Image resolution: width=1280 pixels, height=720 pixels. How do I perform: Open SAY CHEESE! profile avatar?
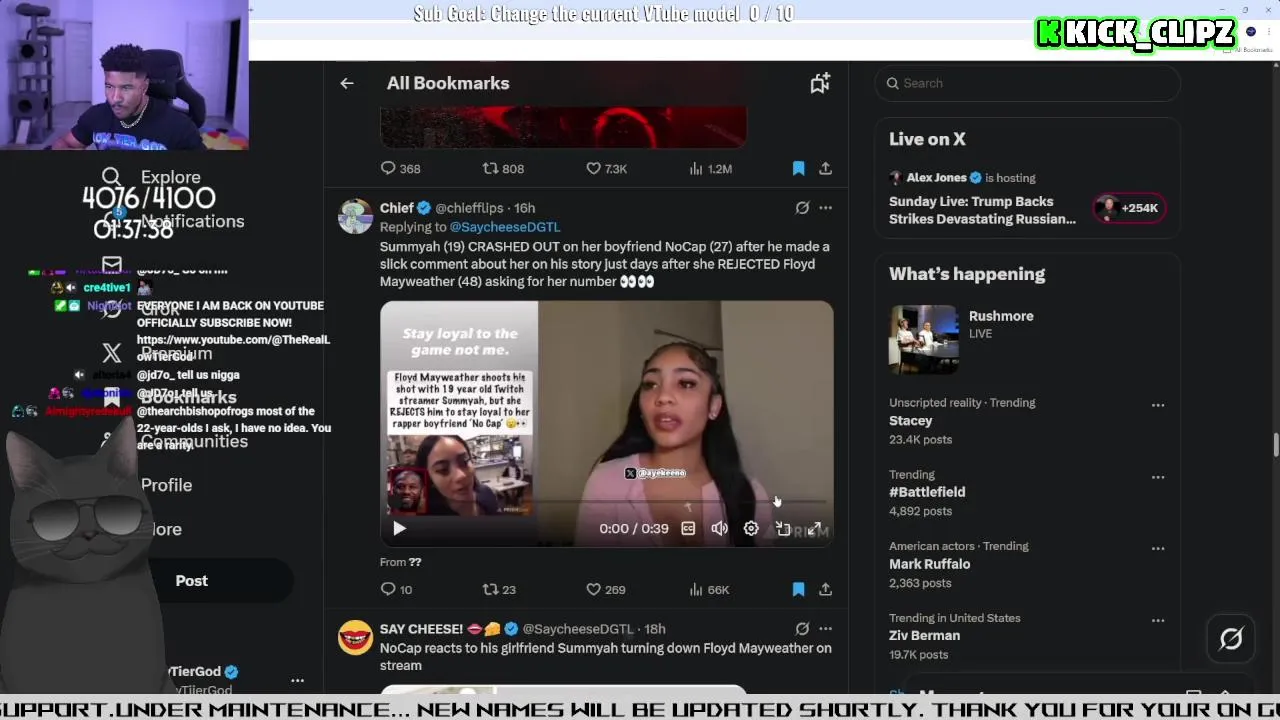[x=355, y=637]
